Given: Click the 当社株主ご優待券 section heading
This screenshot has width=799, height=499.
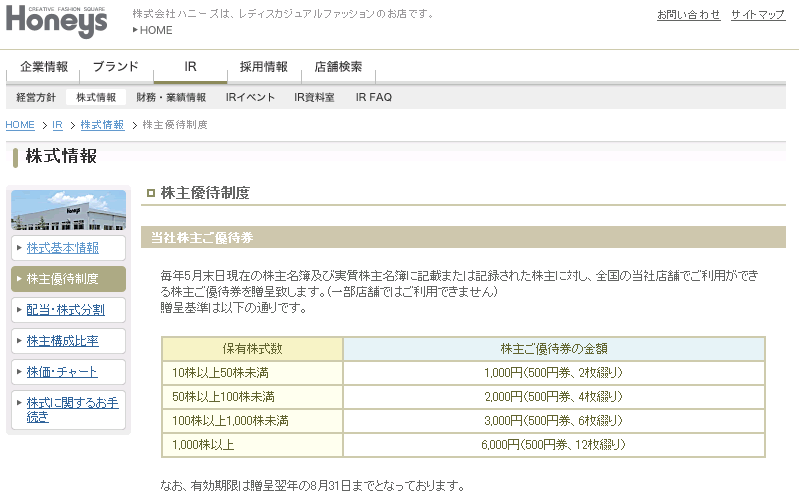Looking at the screenshot, I should 463,238.
